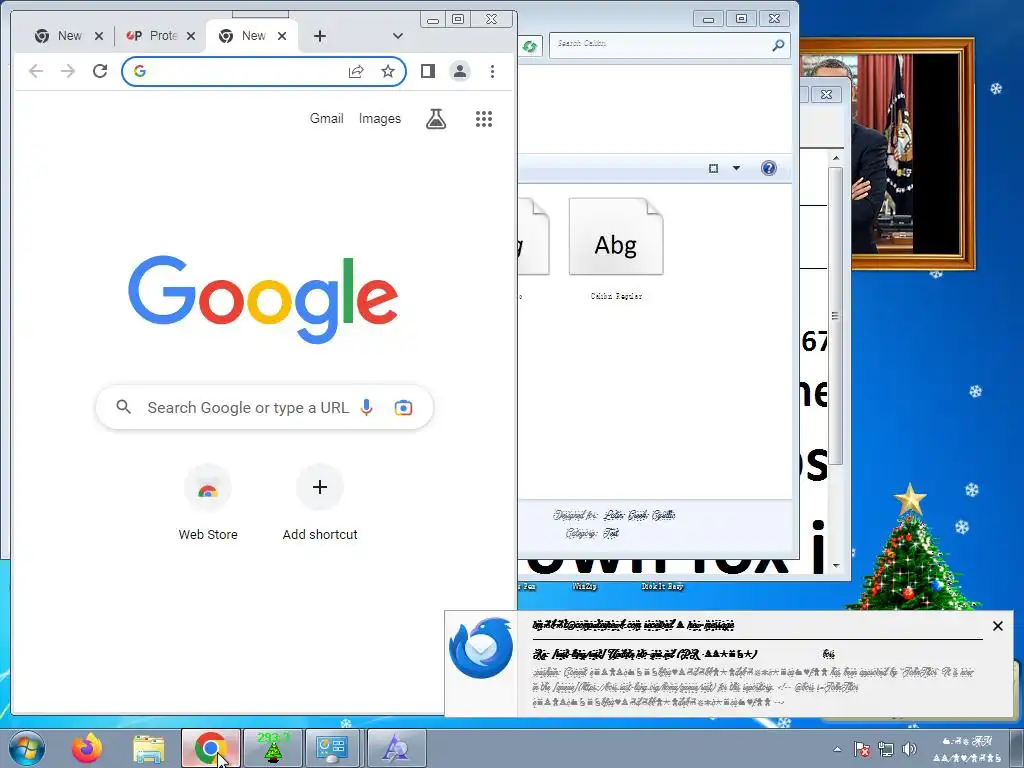The height and width of the screenshot is (768, 1024).
Task: Go back in Chrome navigation
Action: [36, 71]
